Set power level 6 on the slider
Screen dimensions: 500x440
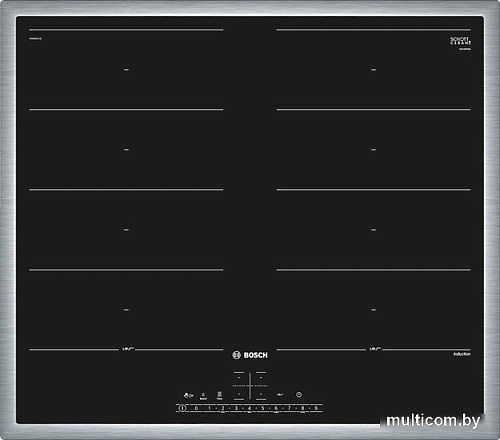click(x=276, y=408)
